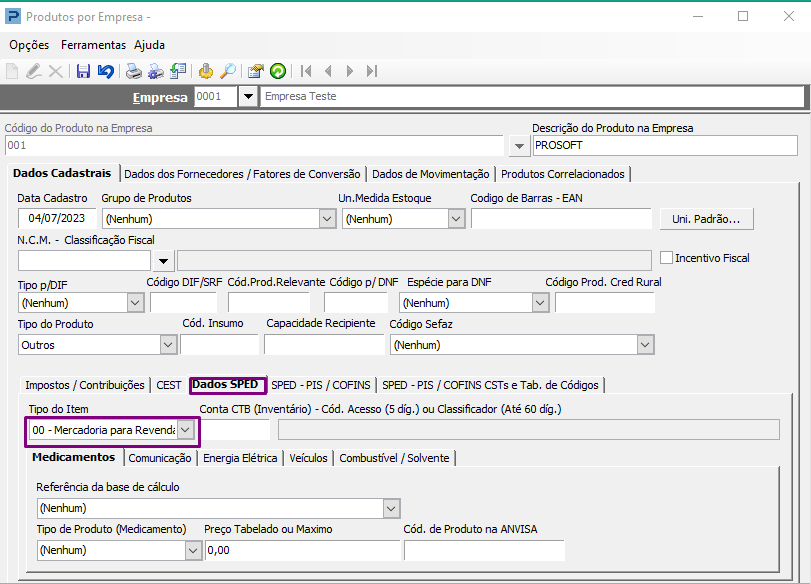Click the edit pencil toolbar icon
This screenshot has height=584, width=811.
[x=34, y=71]
